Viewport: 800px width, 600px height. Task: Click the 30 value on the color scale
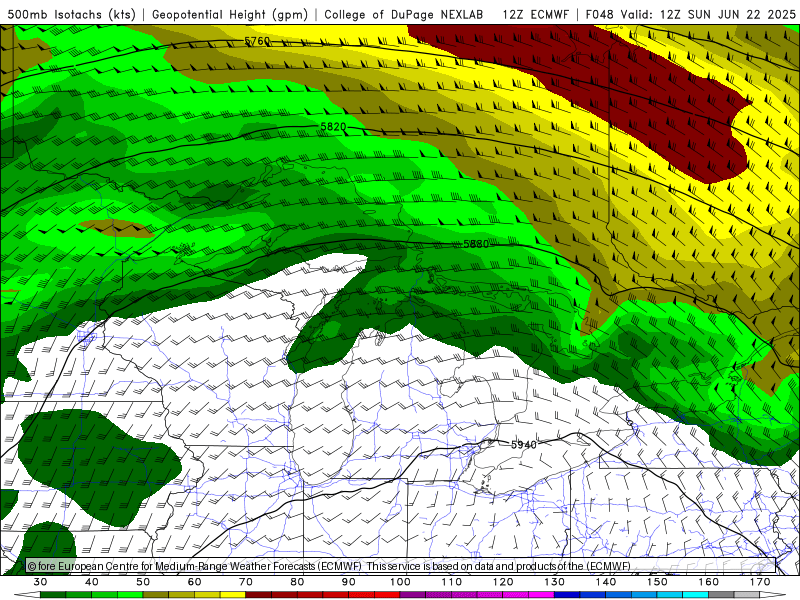click(40, 582)
